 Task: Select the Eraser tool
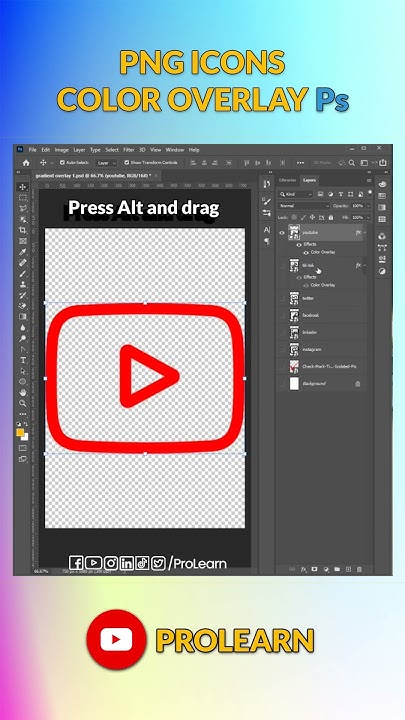[x=22, y=306]
